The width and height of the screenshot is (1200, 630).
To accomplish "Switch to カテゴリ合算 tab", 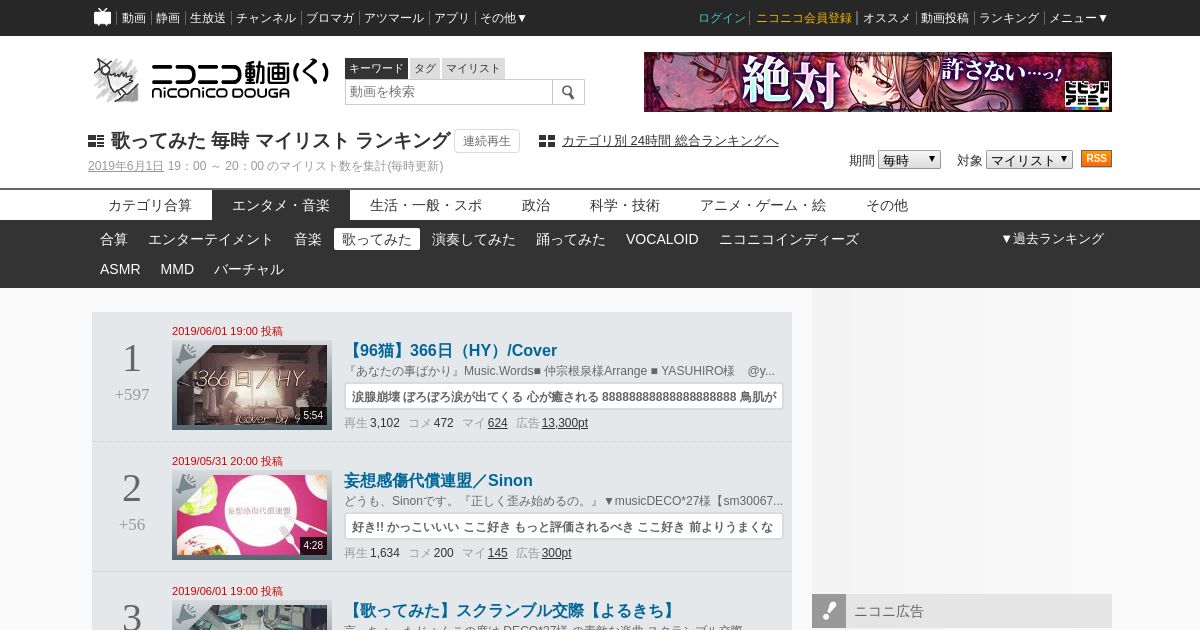I will 150,205.
